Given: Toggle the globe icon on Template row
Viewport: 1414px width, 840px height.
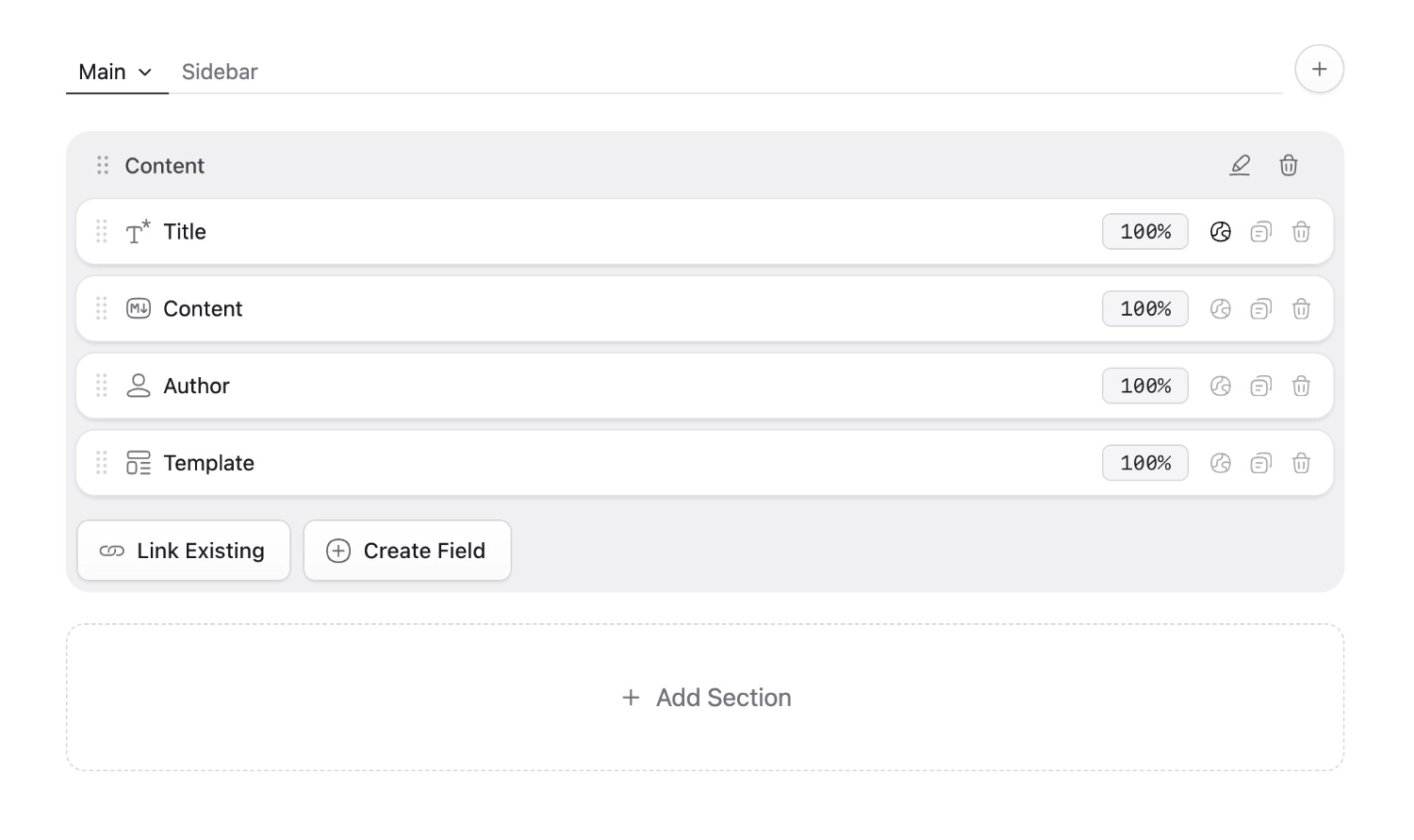Looking at the screenshot, I should [1221, 464].
